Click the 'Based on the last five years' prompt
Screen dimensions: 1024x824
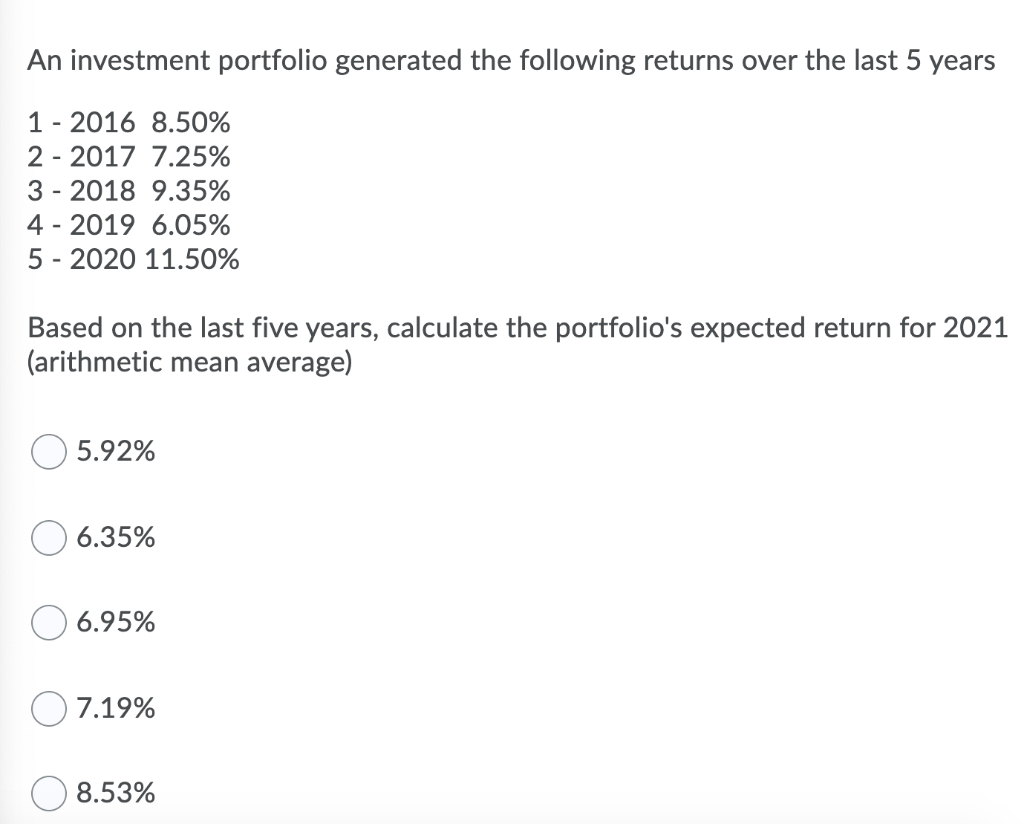(517, 328)
